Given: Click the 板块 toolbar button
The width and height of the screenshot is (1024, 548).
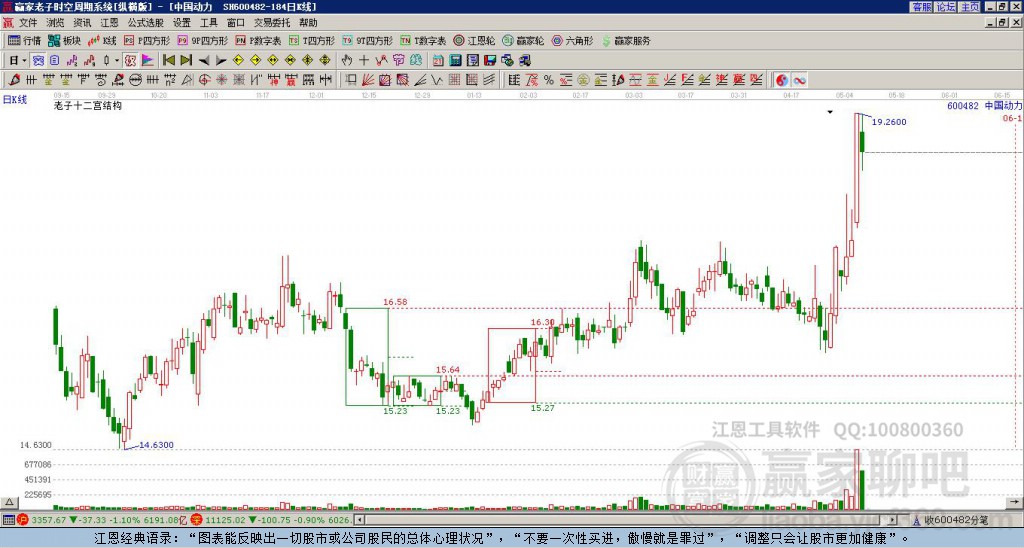Looking at the screenshot, I should click(x=64, y=40).
